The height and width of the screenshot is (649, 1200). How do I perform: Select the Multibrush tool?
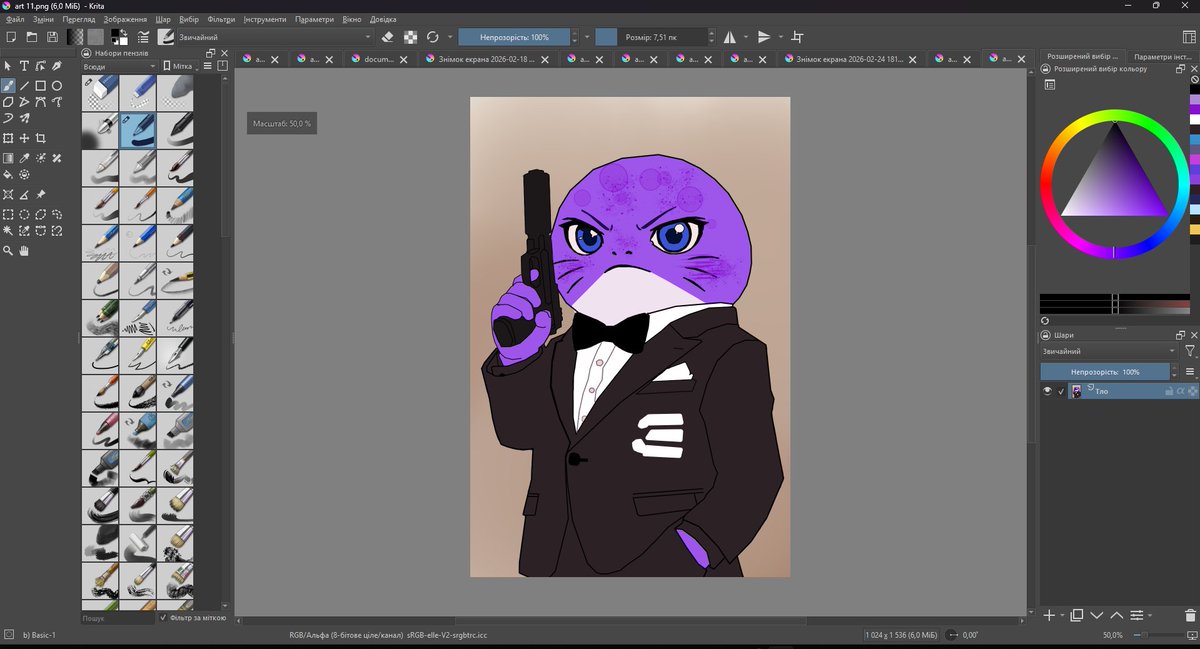tap(24, 118)
